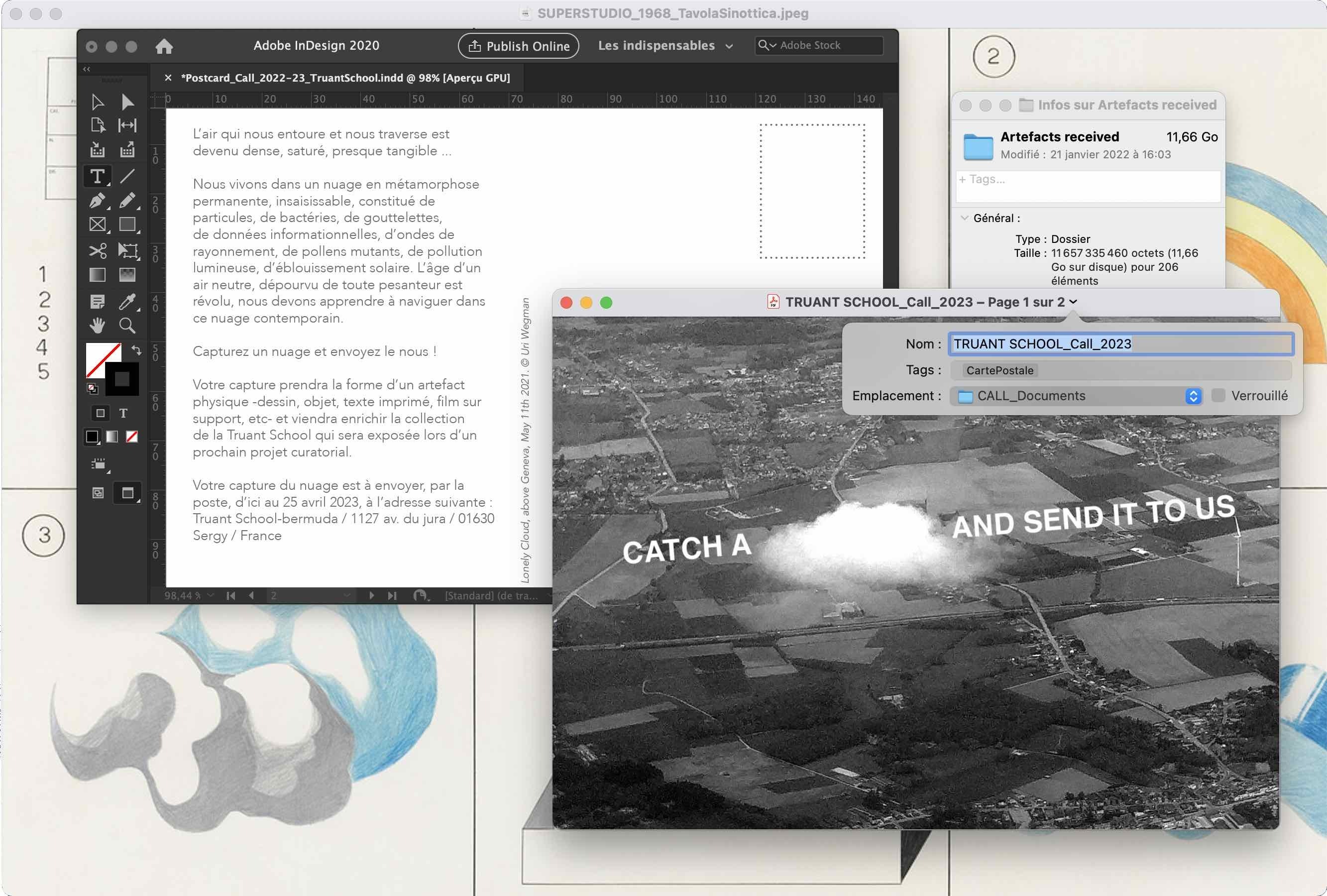Select the Content Collector tool
Image resolution: width=1327 pixels, height=896 pixels.
coord(97,150)
